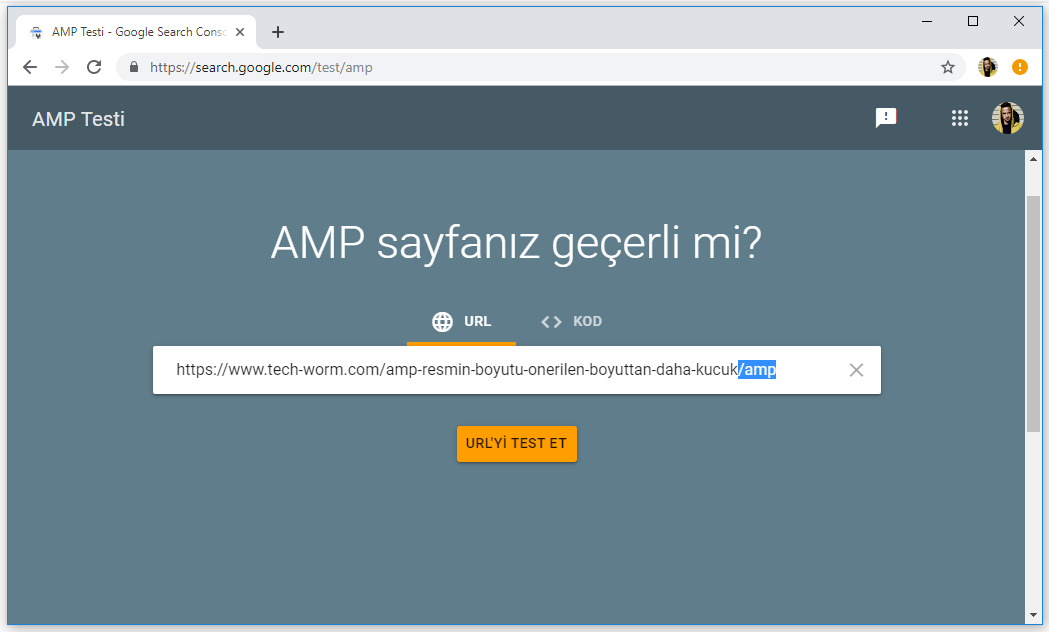Image resolution: width=1049 pixels, height=632 pixels.
Task: Go back using browser back arrow
Action: [30, 67]
